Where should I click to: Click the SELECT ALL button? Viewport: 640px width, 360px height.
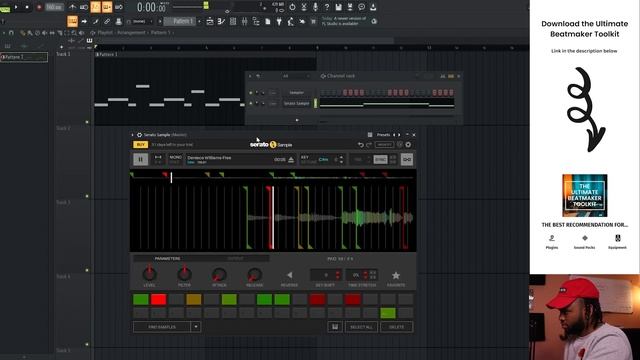[361, 327]
